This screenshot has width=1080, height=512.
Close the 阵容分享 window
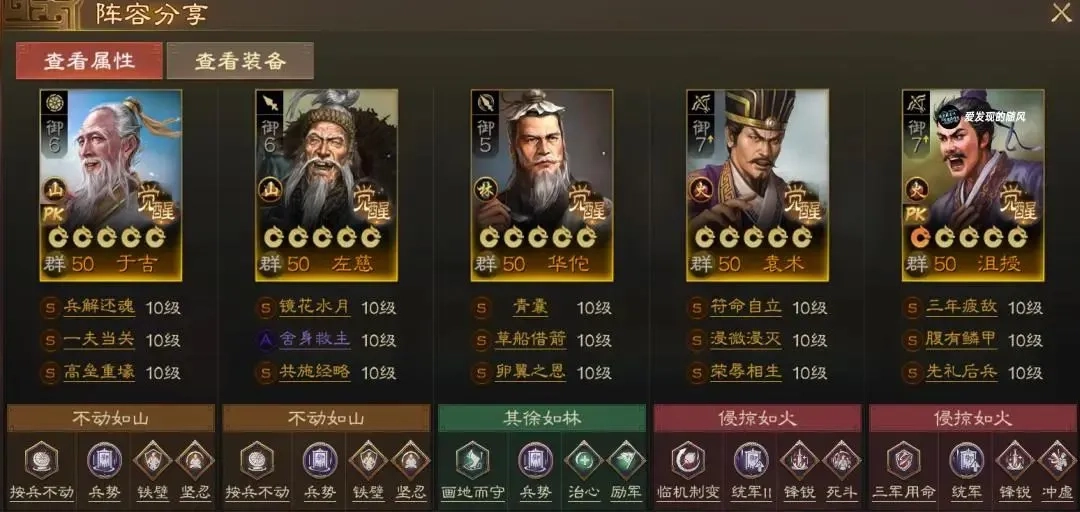1061,13
